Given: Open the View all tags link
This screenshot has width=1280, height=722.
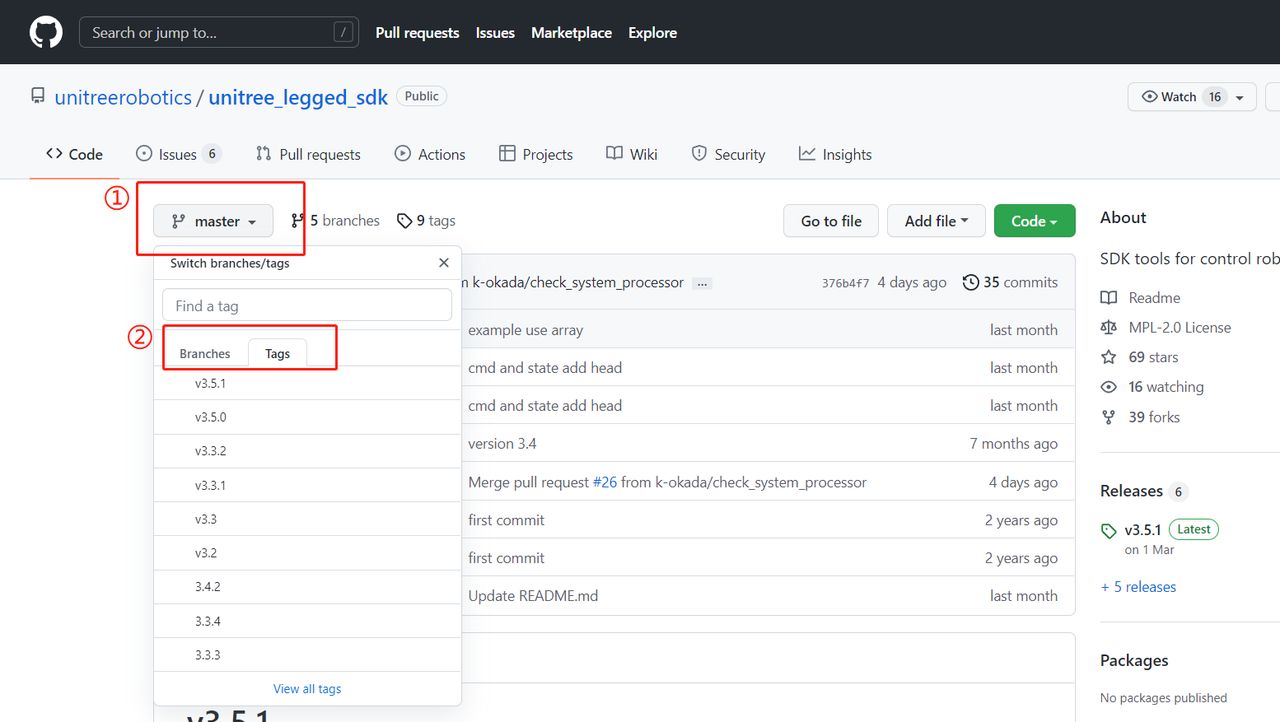Looking at the screenshot, I should (x=307, y=689).
